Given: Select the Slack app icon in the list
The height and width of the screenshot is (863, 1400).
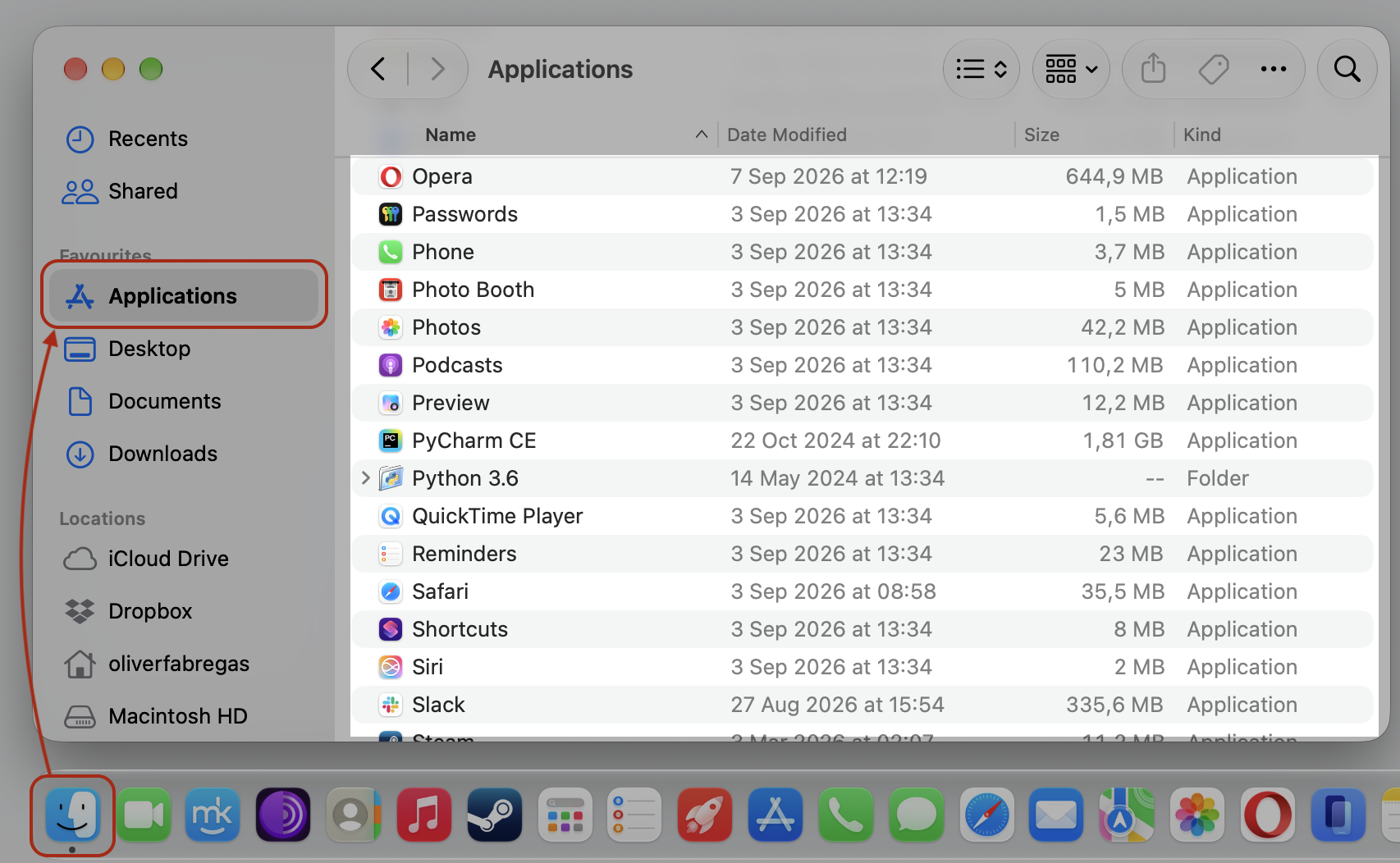Looking at the screenshot, I should click(391, 705).
